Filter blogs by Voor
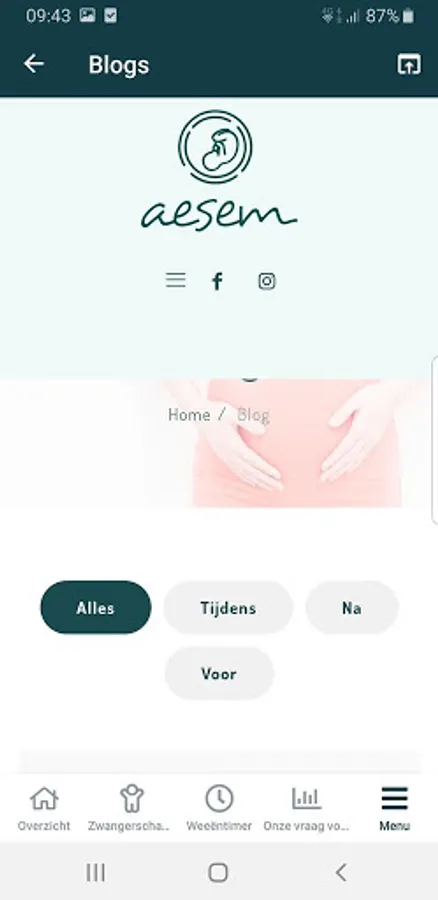The width and height of the screenshot is (438, 900). pyautogui.click(x=219, y=673)
